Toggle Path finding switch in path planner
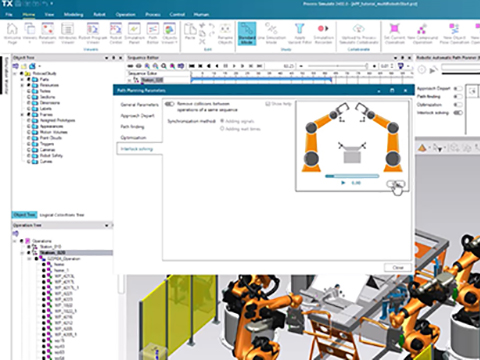The height and width of the screenshot is (360, 480). [x=458, y=96]
